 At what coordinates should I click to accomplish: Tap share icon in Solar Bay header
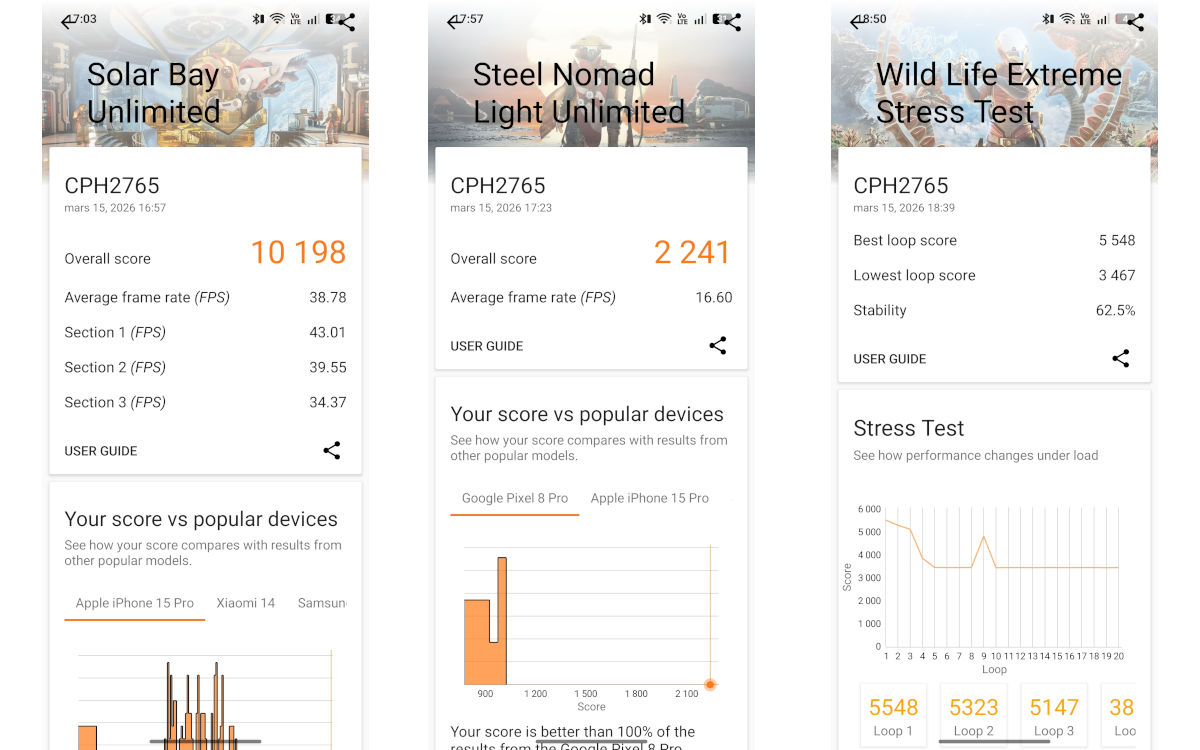point(346,22)
